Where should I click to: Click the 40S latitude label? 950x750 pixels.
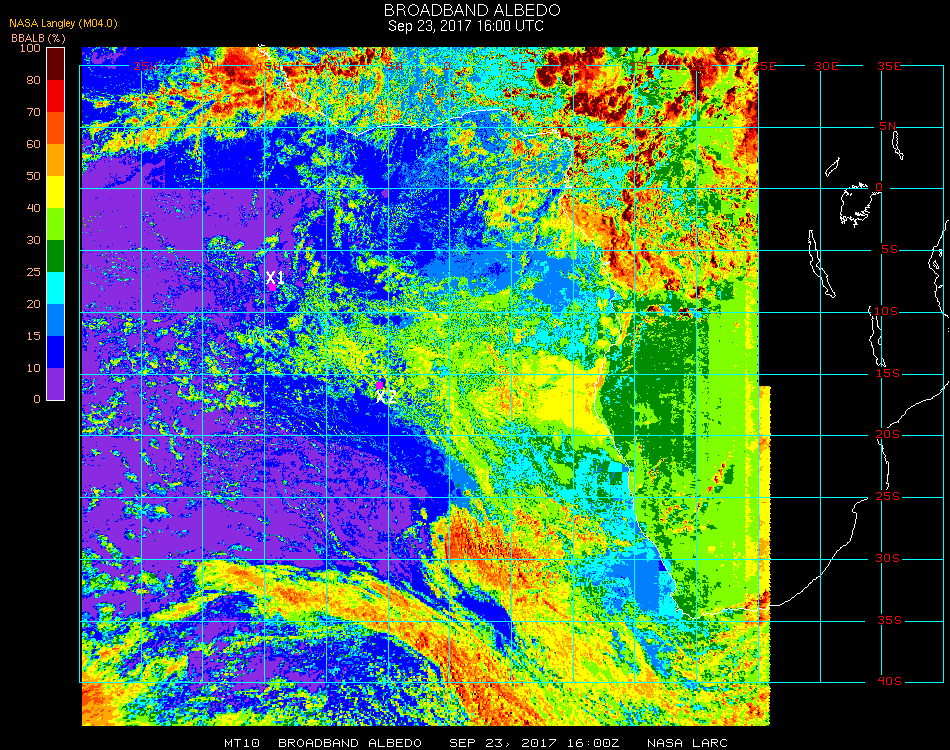click(889, 682)
